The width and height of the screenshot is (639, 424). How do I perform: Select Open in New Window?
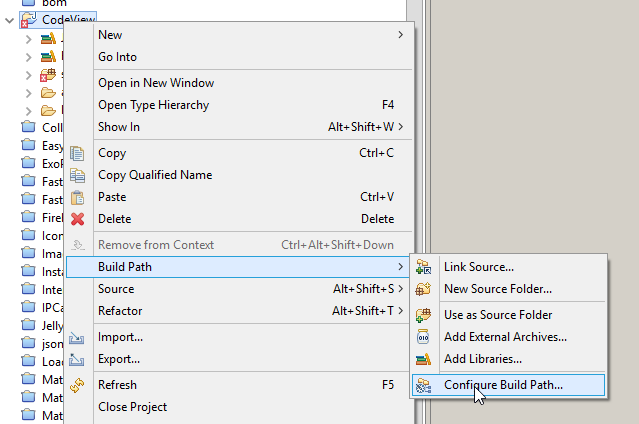click(x=156, y=83)
